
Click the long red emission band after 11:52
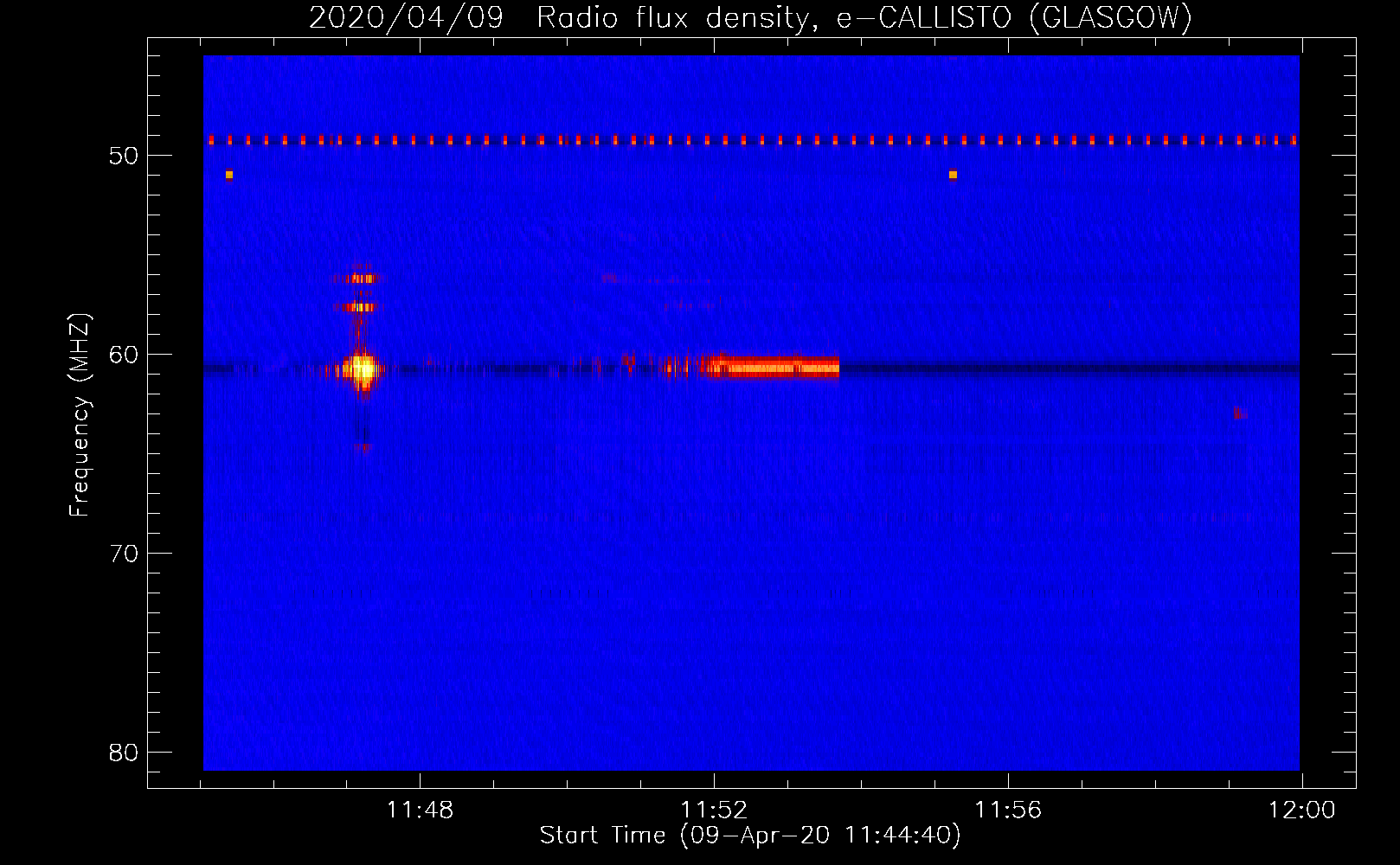pos(773,367)
